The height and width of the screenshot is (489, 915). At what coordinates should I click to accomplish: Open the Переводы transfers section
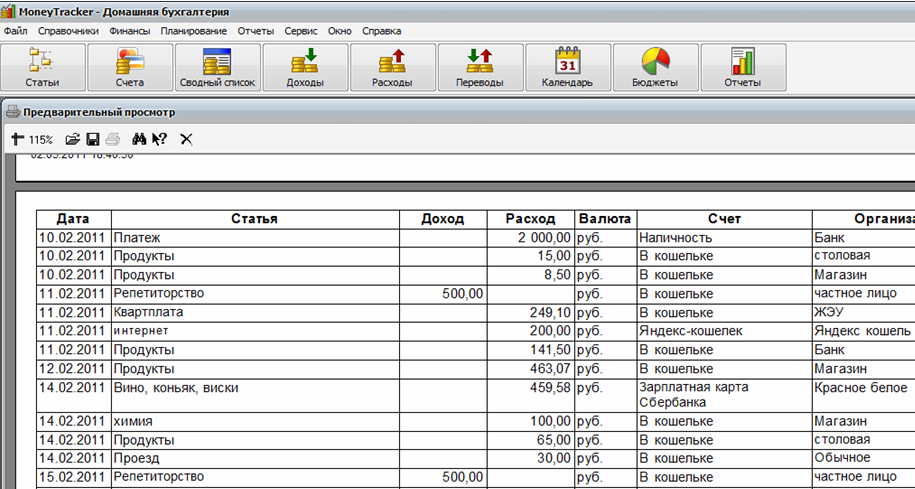[480, 67]
